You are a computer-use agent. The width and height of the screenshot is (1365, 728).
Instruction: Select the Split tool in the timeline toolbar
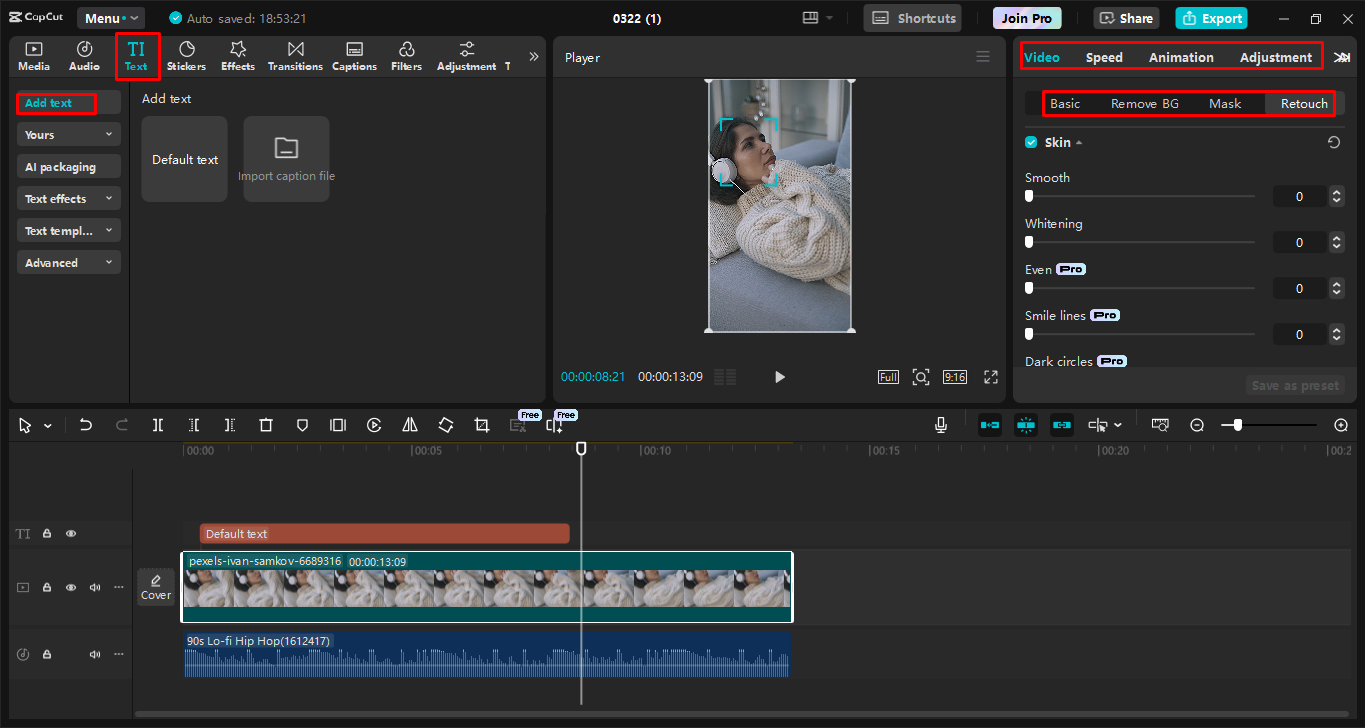click(157, 425)
